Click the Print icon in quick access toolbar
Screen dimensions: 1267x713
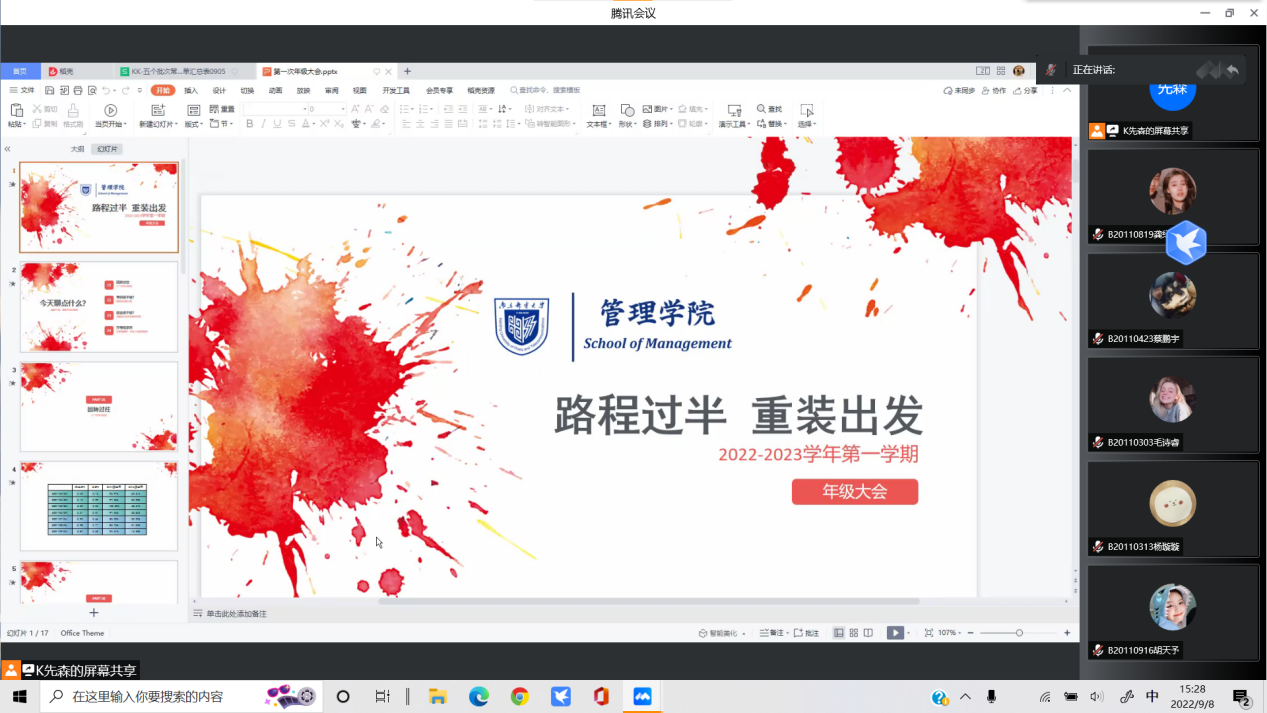click(x=78, y=90)
